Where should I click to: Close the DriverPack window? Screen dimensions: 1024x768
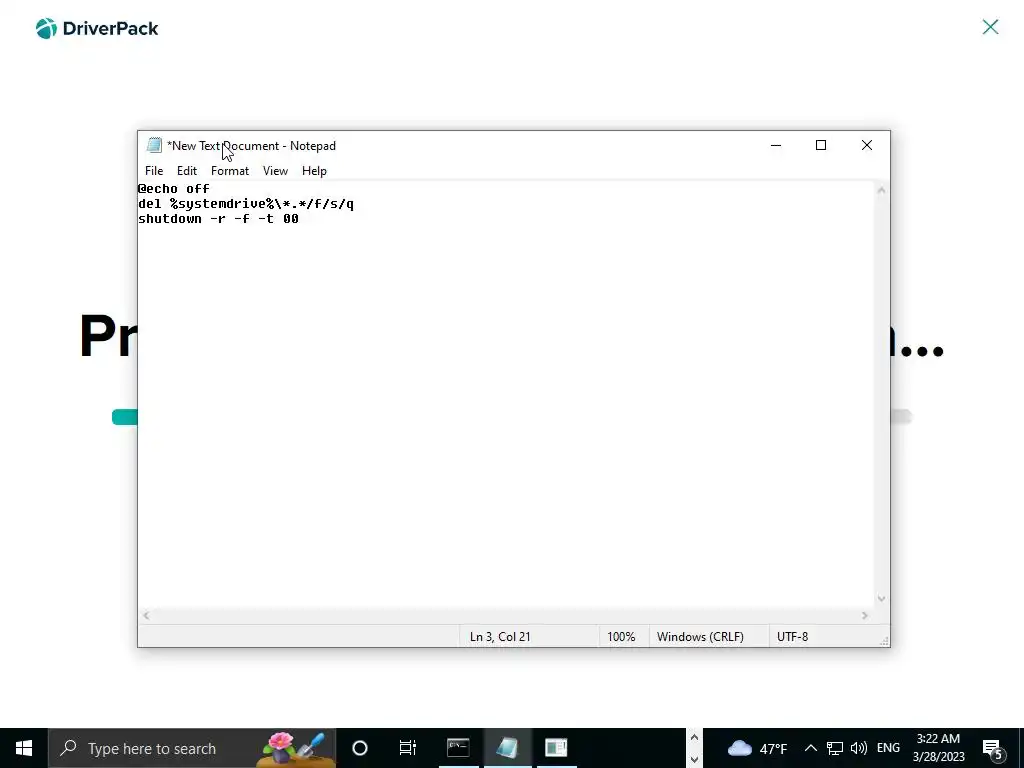tap(991, 27)
